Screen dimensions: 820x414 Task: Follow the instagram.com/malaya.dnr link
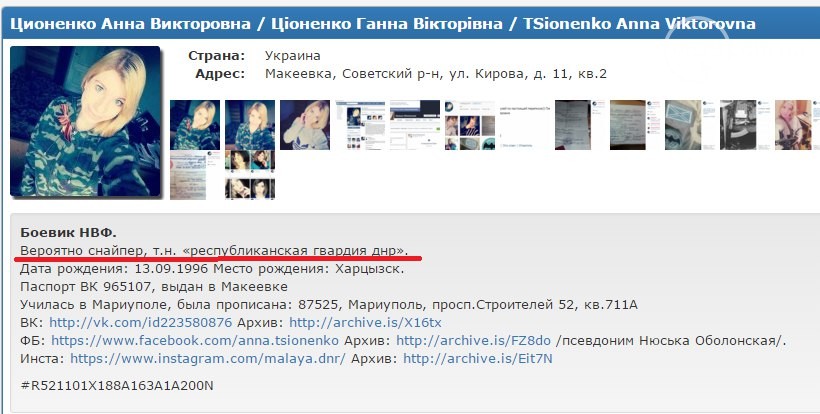[208, 359]
